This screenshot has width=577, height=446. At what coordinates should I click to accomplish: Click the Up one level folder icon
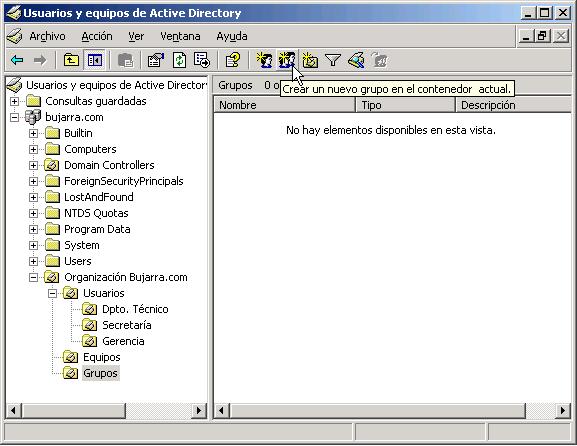[71, 60]
